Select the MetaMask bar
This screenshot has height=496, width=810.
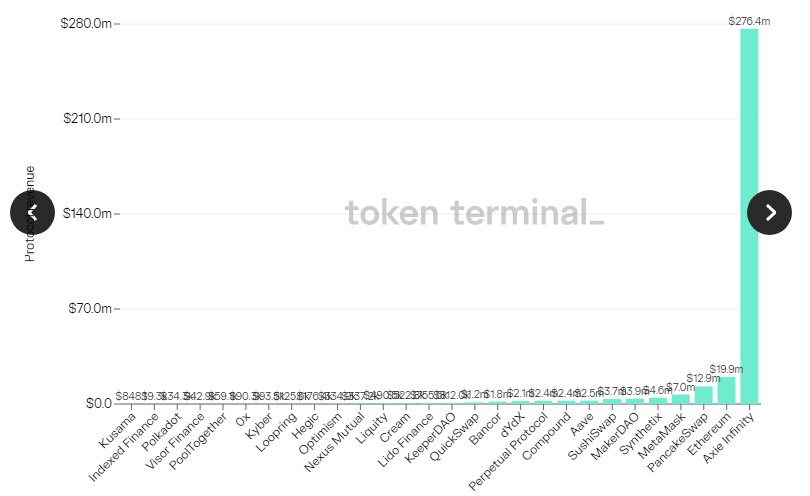pos(681,398)
